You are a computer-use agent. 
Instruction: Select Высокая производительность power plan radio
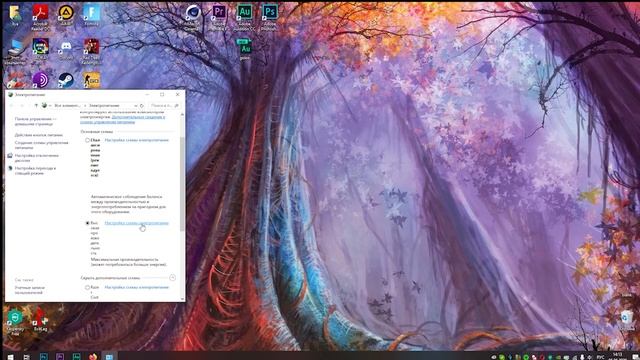click(87, 223)
